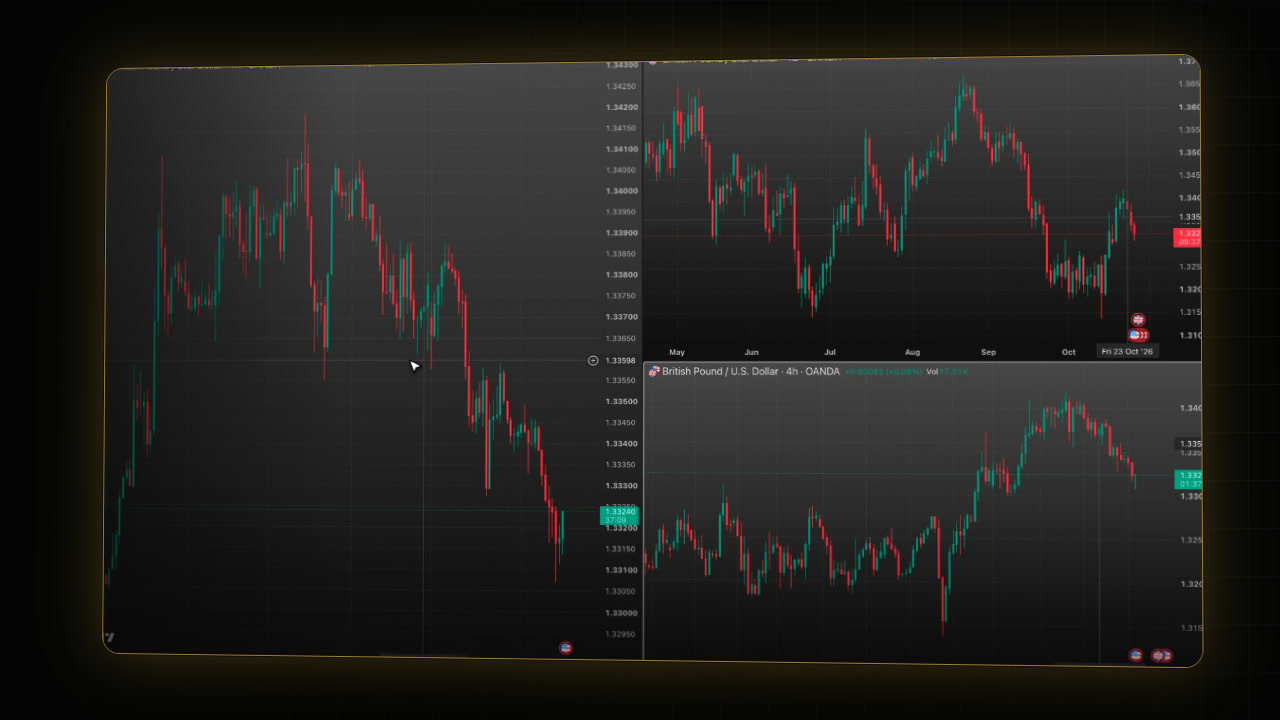Click 1.340 on the 4h chart price scale
Viewport: 1280px width, 720px height.
click(x=1190, y=408)
